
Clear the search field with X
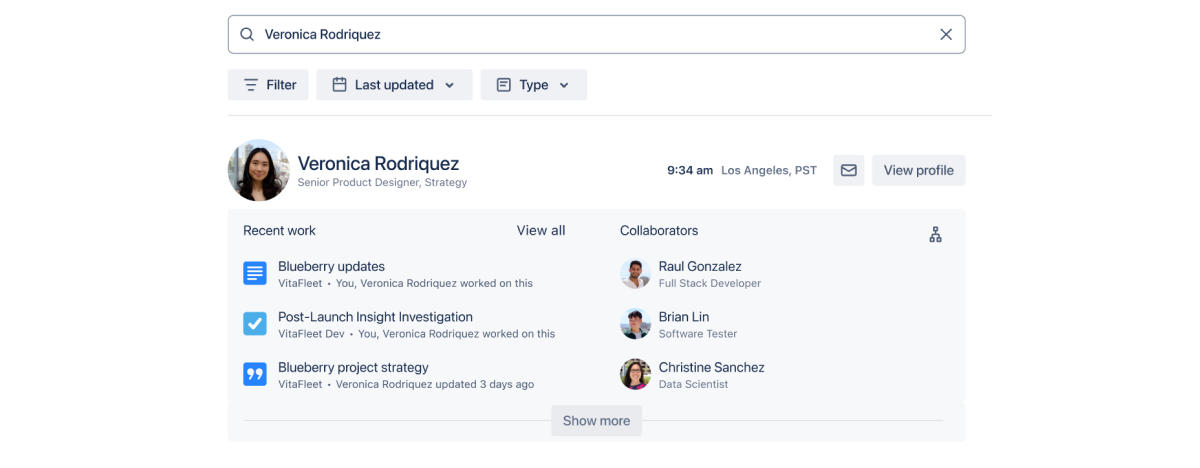(945, 34)
